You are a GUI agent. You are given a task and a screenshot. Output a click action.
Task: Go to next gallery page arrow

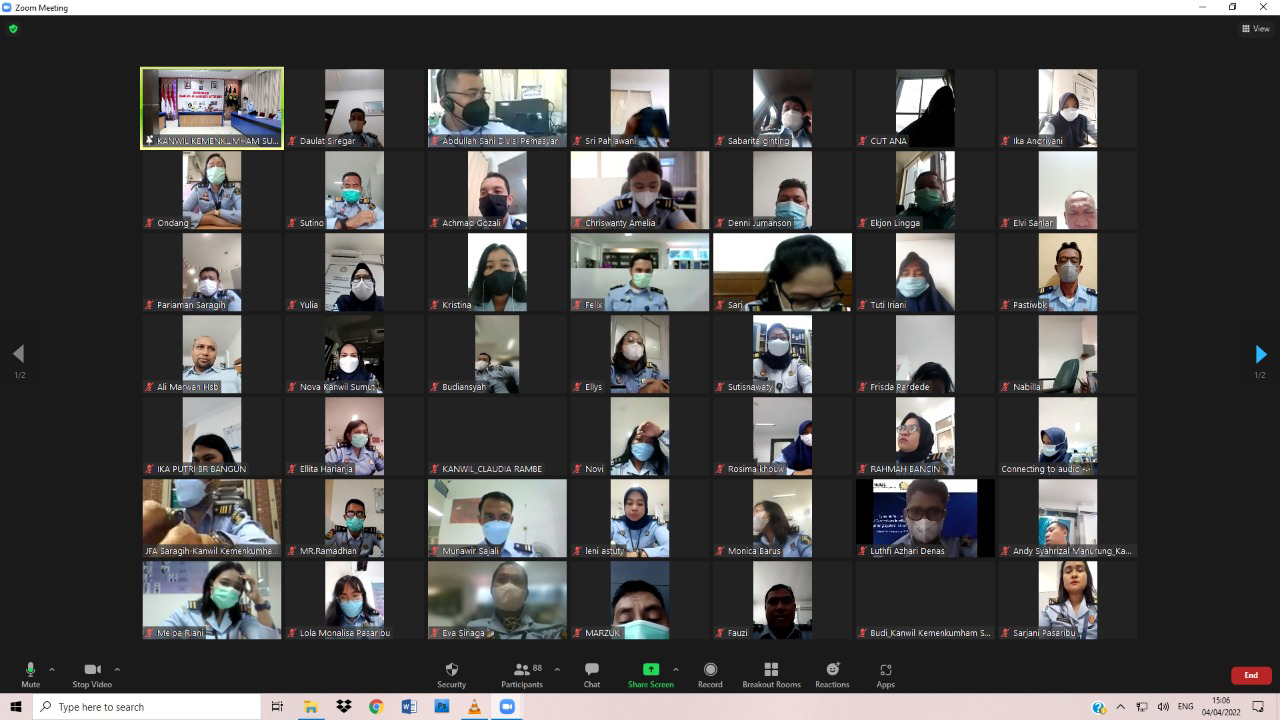click(x=1260, y=354)
